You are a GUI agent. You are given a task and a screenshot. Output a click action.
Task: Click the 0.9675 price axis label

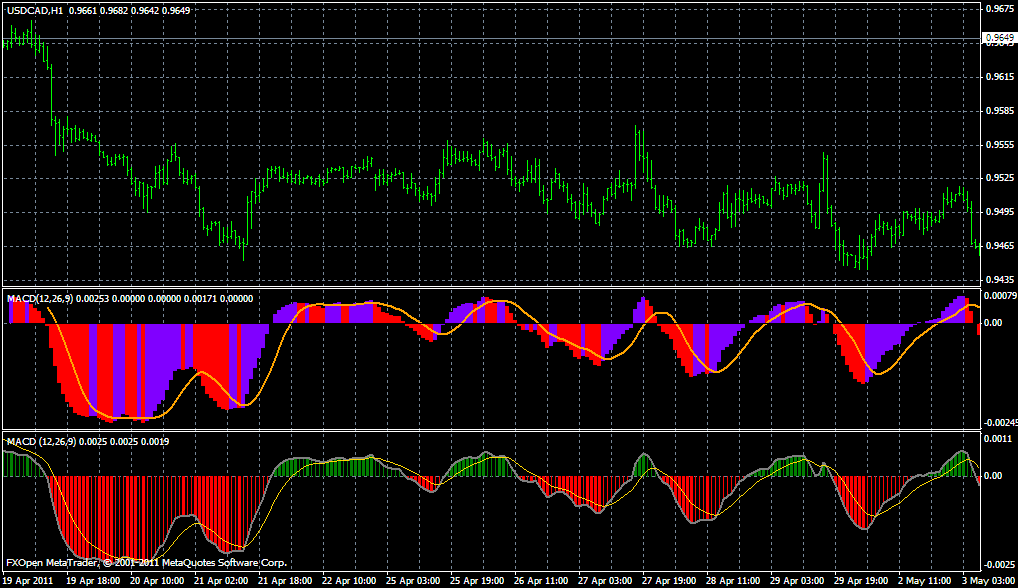pyautogui.click(x=1000, y=9)
